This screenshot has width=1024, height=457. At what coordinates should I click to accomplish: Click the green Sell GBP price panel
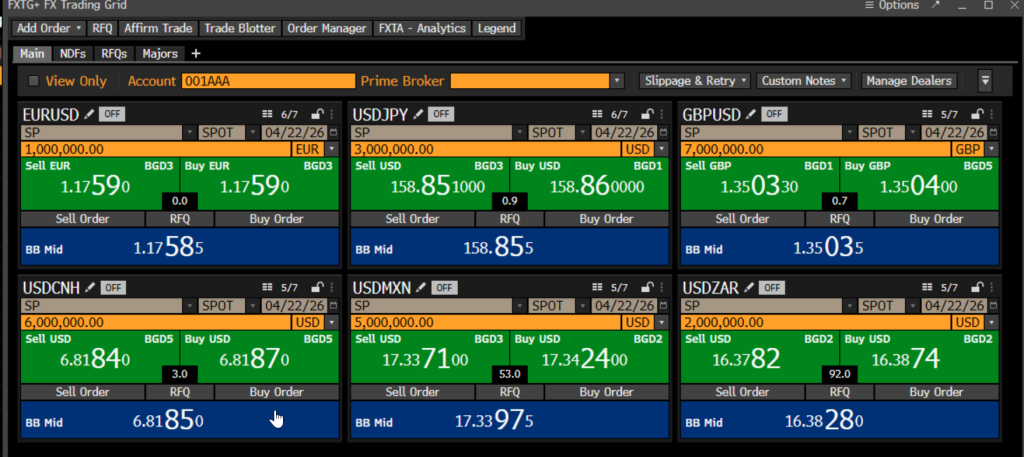pyautogui.click(x=758, y=185)
